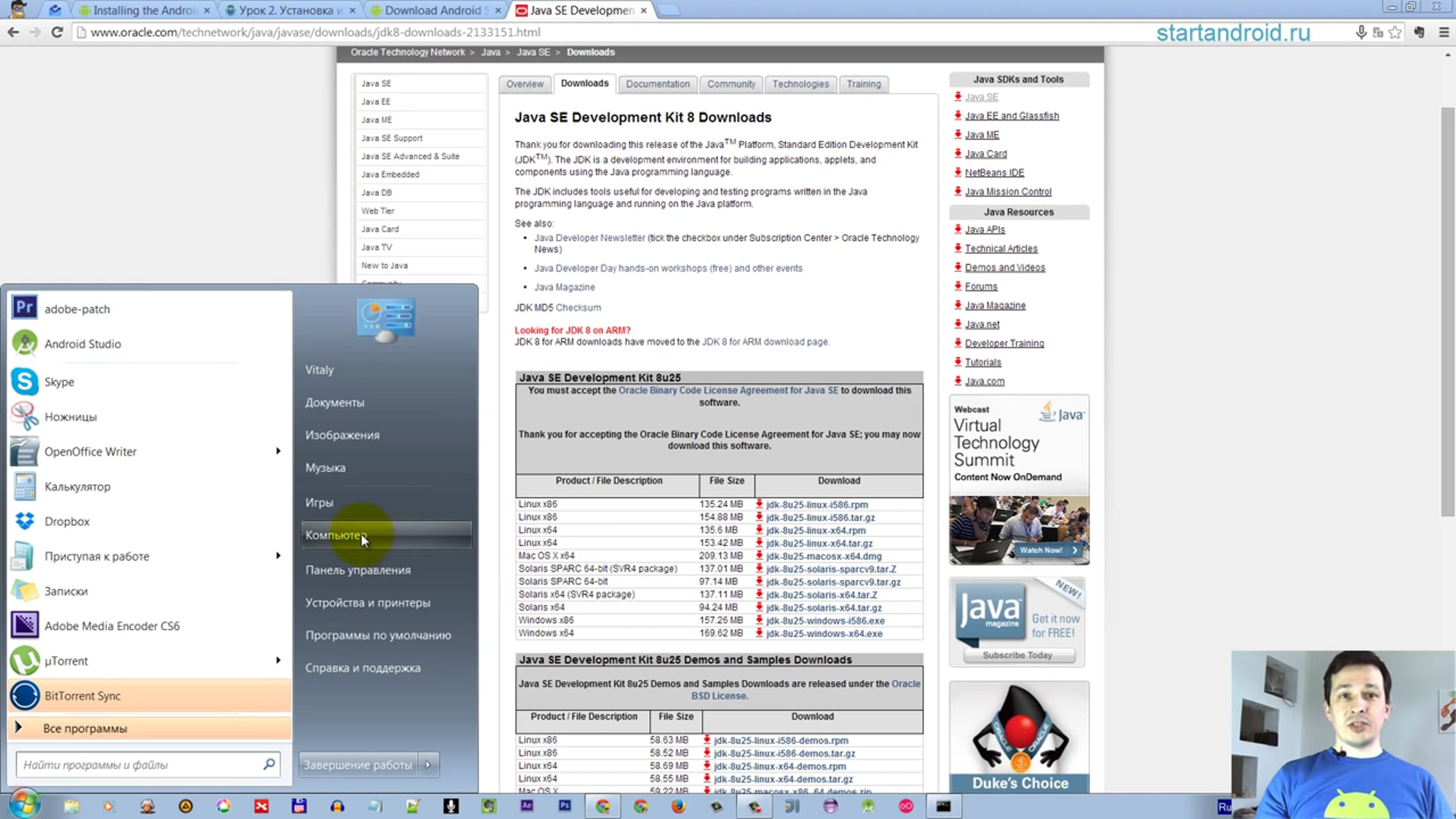
Task: Click voice search microphone in address bar
Action: [x=1361, y=32]
